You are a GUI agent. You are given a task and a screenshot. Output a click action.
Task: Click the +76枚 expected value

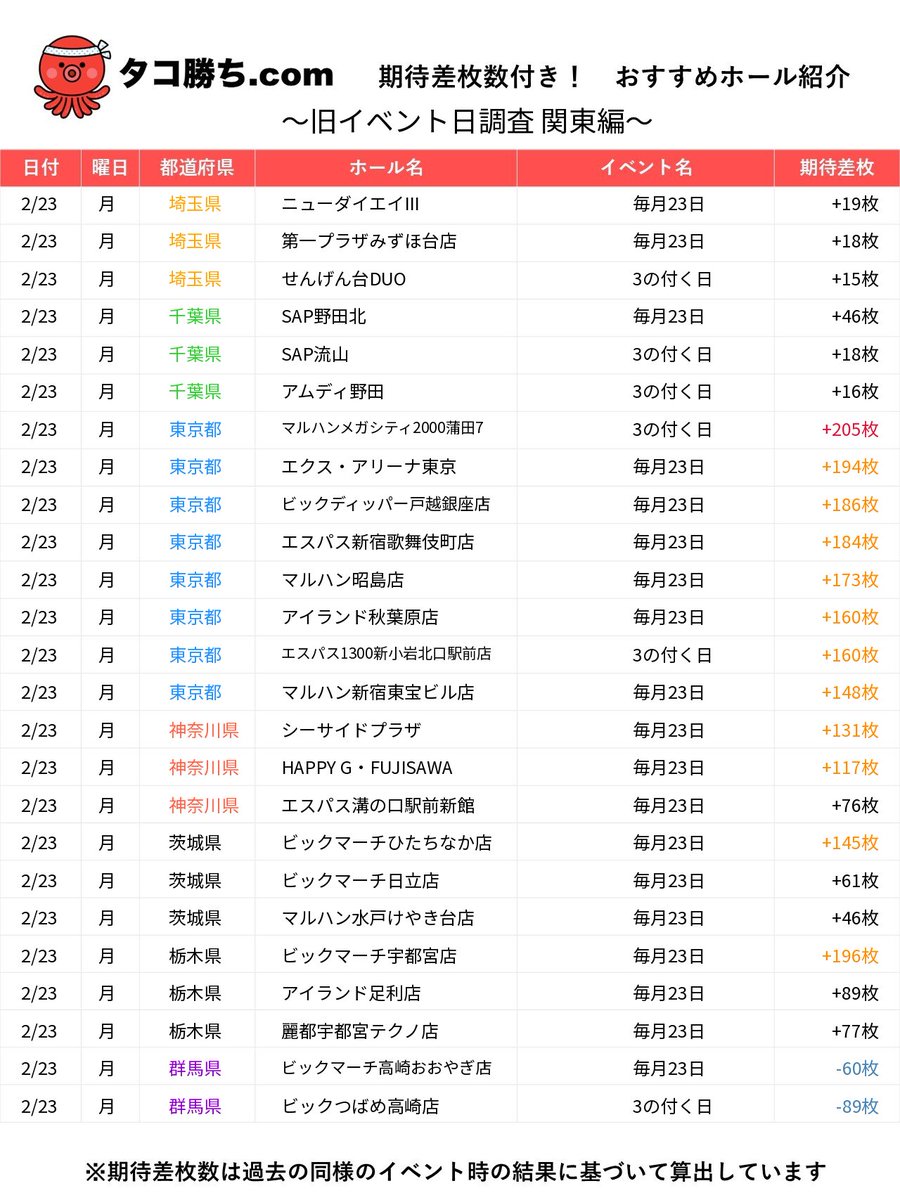click(x=855, y=805)
